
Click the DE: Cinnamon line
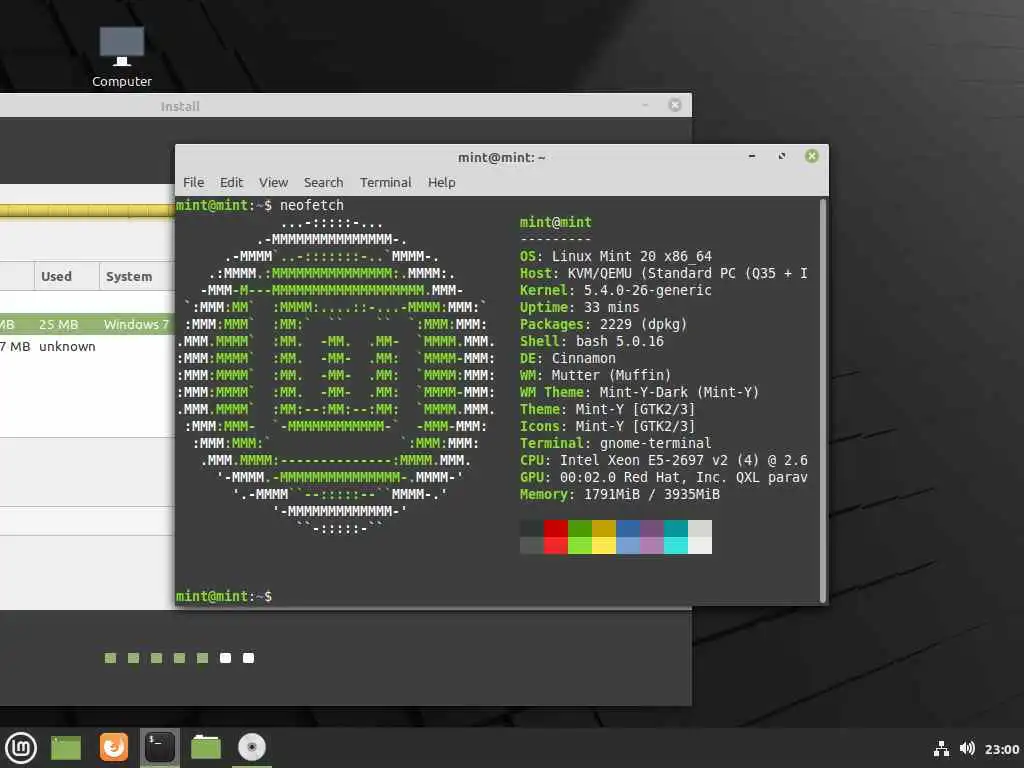(x=568, y=359)
